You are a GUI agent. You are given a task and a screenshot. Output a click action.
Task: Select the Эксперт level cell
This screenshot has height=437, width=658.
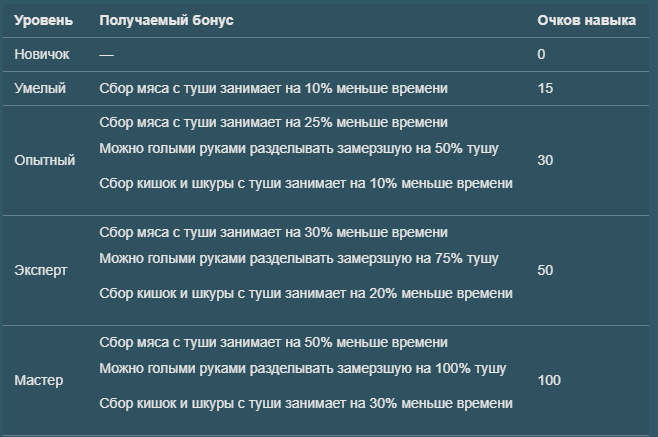pyautogui.click(x=41, y=270)
